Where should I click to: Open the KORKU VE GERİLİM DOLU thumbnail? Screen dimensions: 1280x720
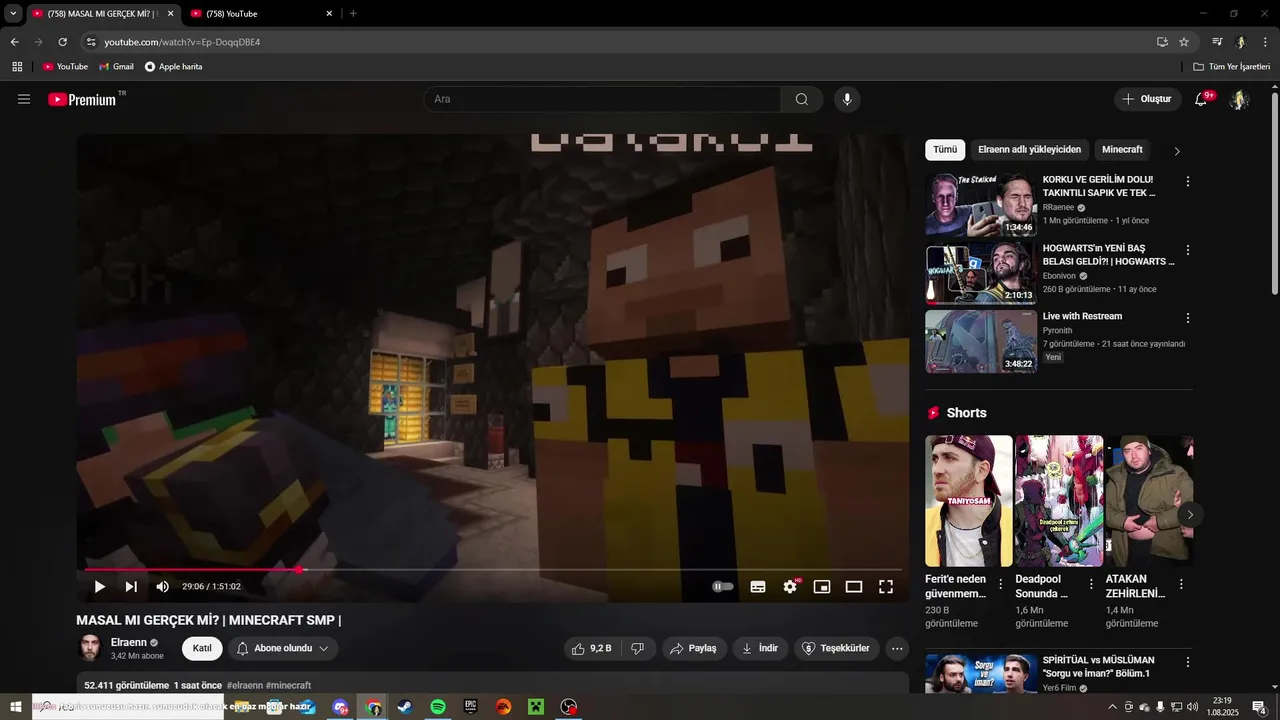tap(981, 205)
